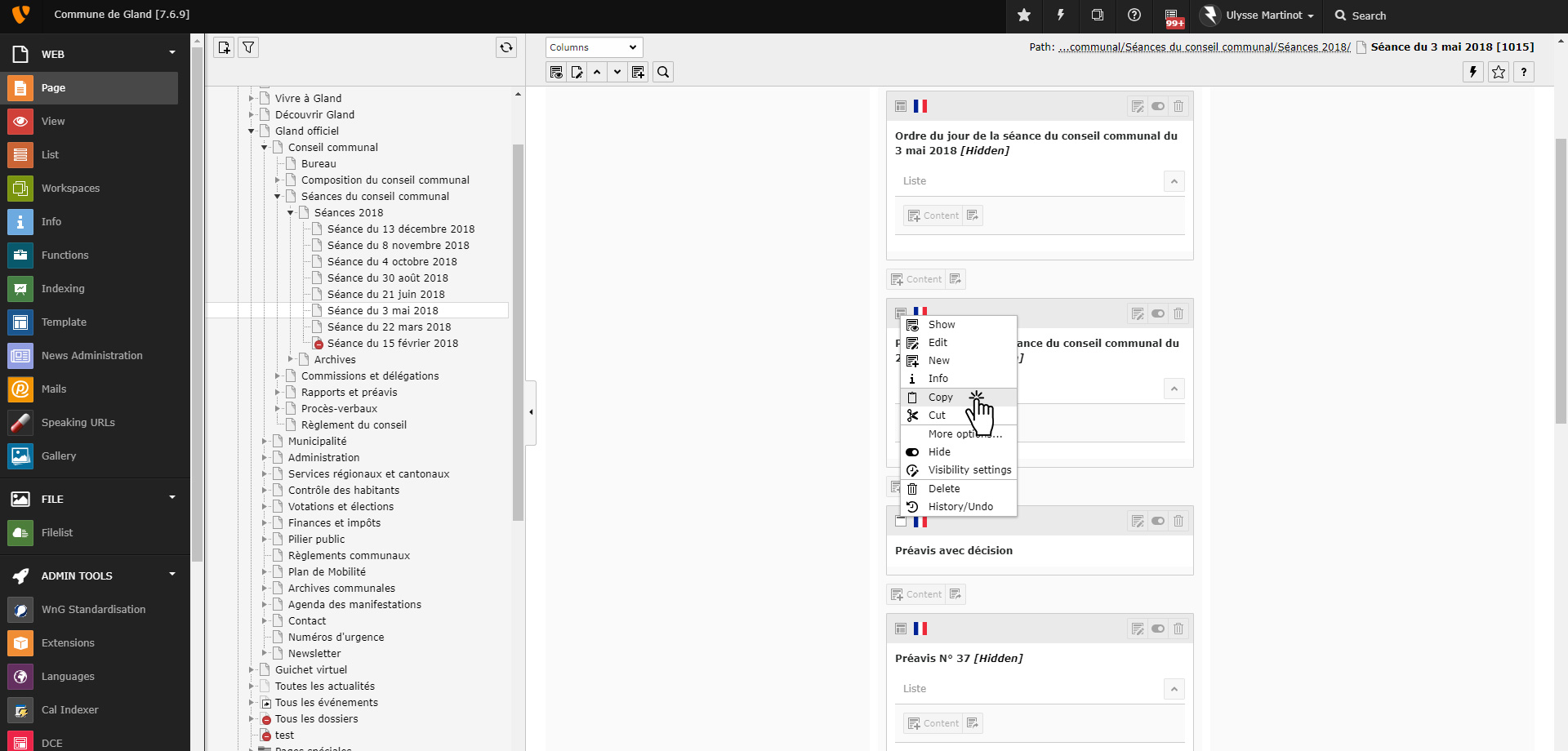This screenshot has width=1568, height=751.
Task: Toggle visibility of Préavis N° 37 element
Action: pos(1158,629)
